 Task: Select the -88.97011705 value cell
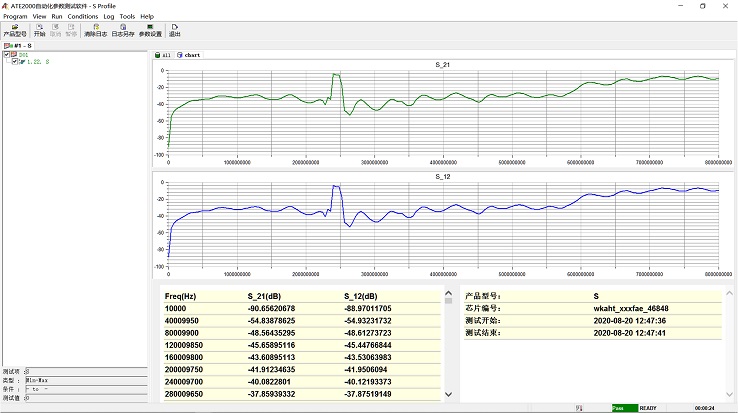pos(368,308)
